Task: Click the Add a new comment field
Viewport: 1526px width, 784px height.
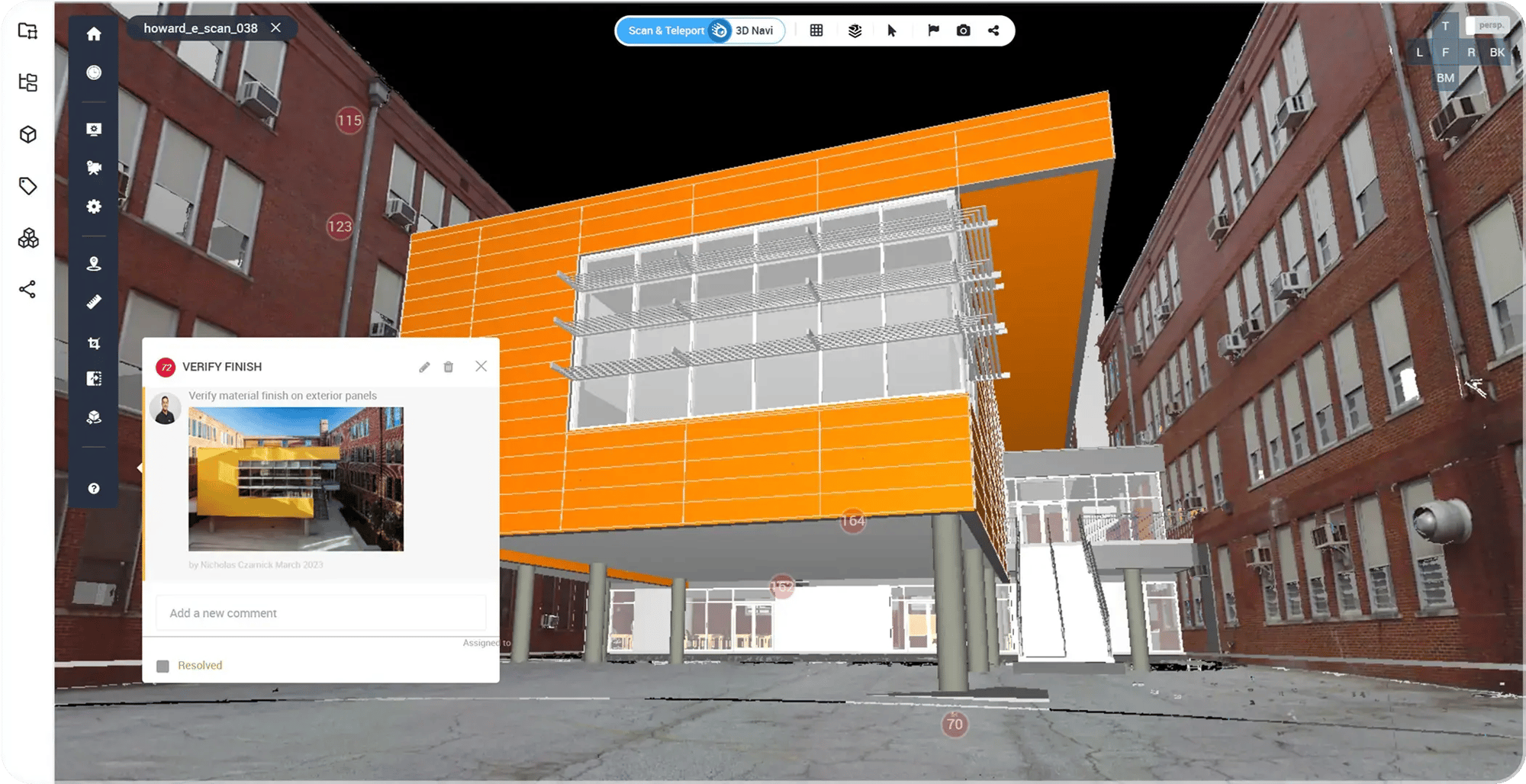Action: click(320, 613)
